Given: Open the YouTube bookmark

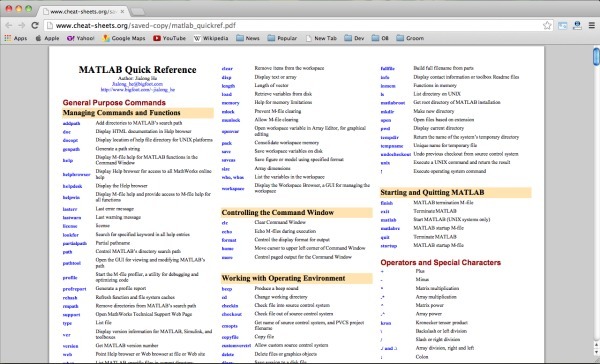Looking at the screenshot, I should [x=170, y=38].
